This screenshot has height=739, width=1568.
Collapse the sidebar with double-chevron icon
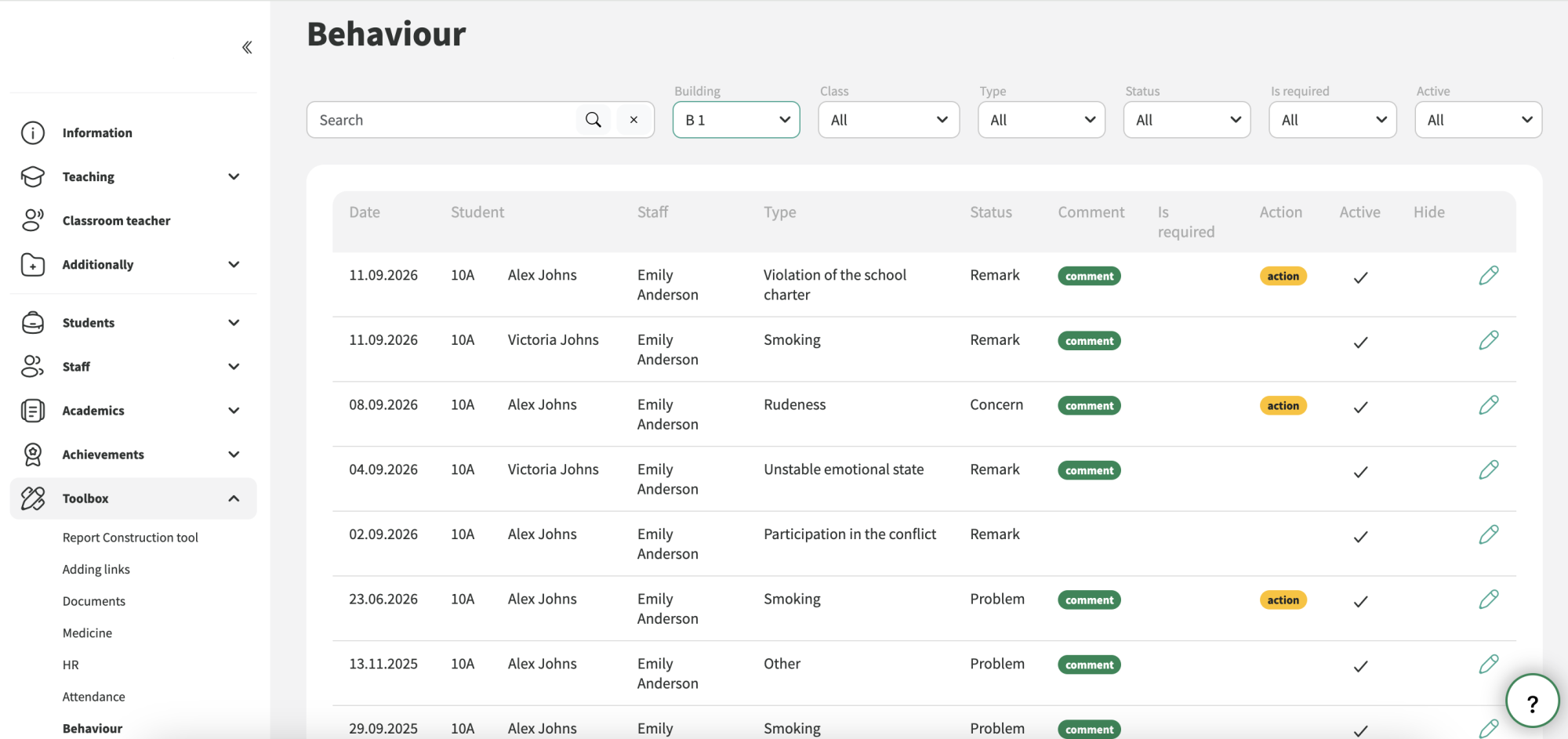247,48
